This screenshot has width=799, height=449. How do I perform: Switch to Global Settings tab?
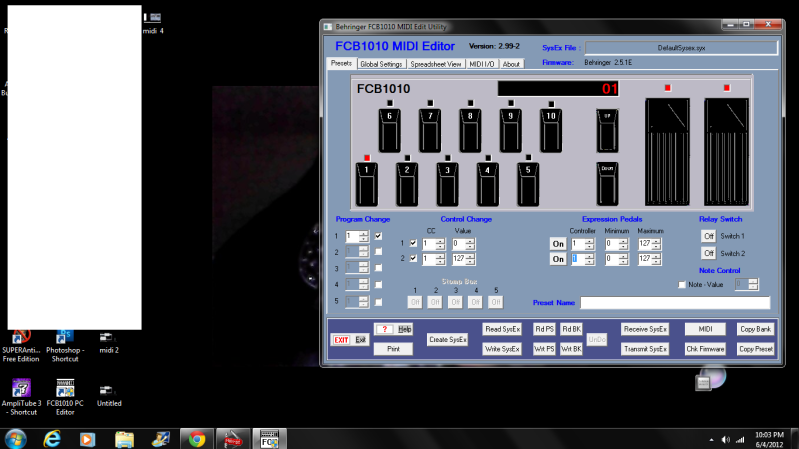point(381,64)
